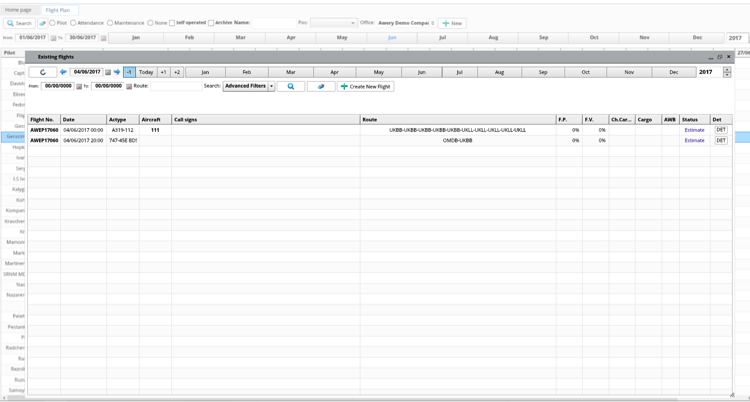This screenshot has height=402, width=750.
Task: Click the Create New Flight button
Action: pyautogui.click(x=365, y=87)
